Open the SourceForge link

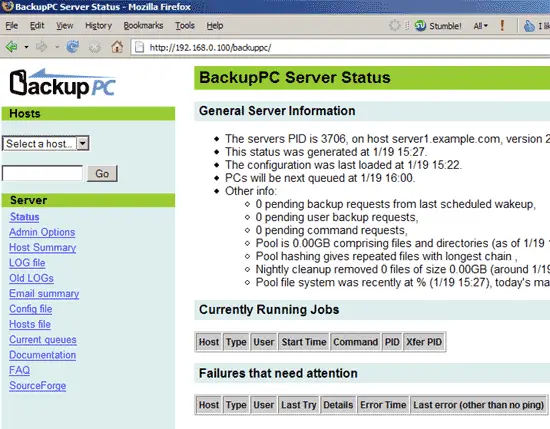(x=38, y=386)
